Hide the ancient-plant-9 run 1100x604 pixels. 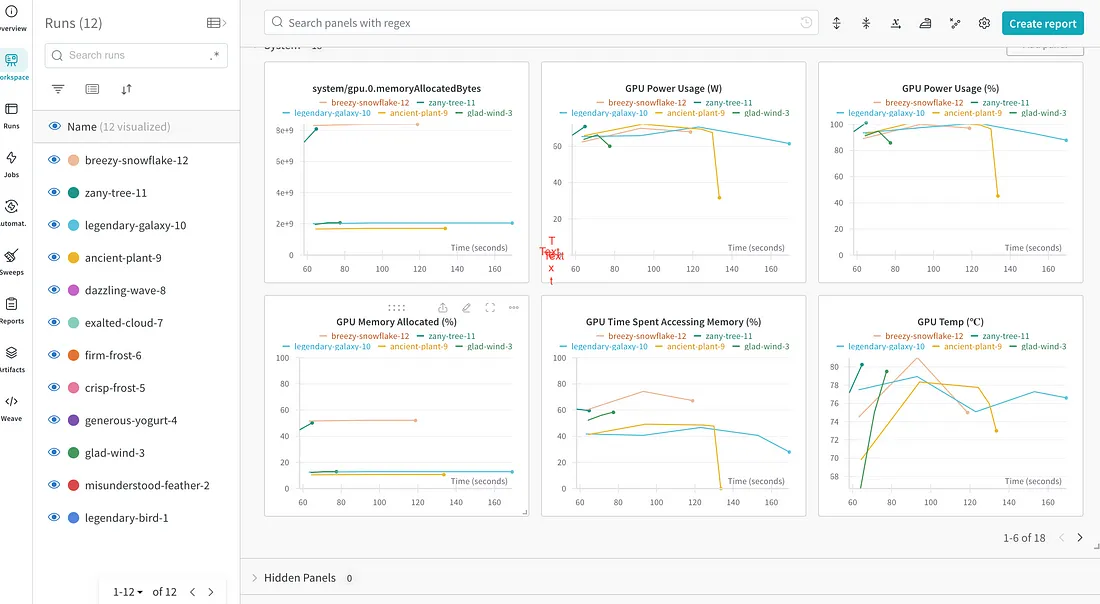(54, 257)
